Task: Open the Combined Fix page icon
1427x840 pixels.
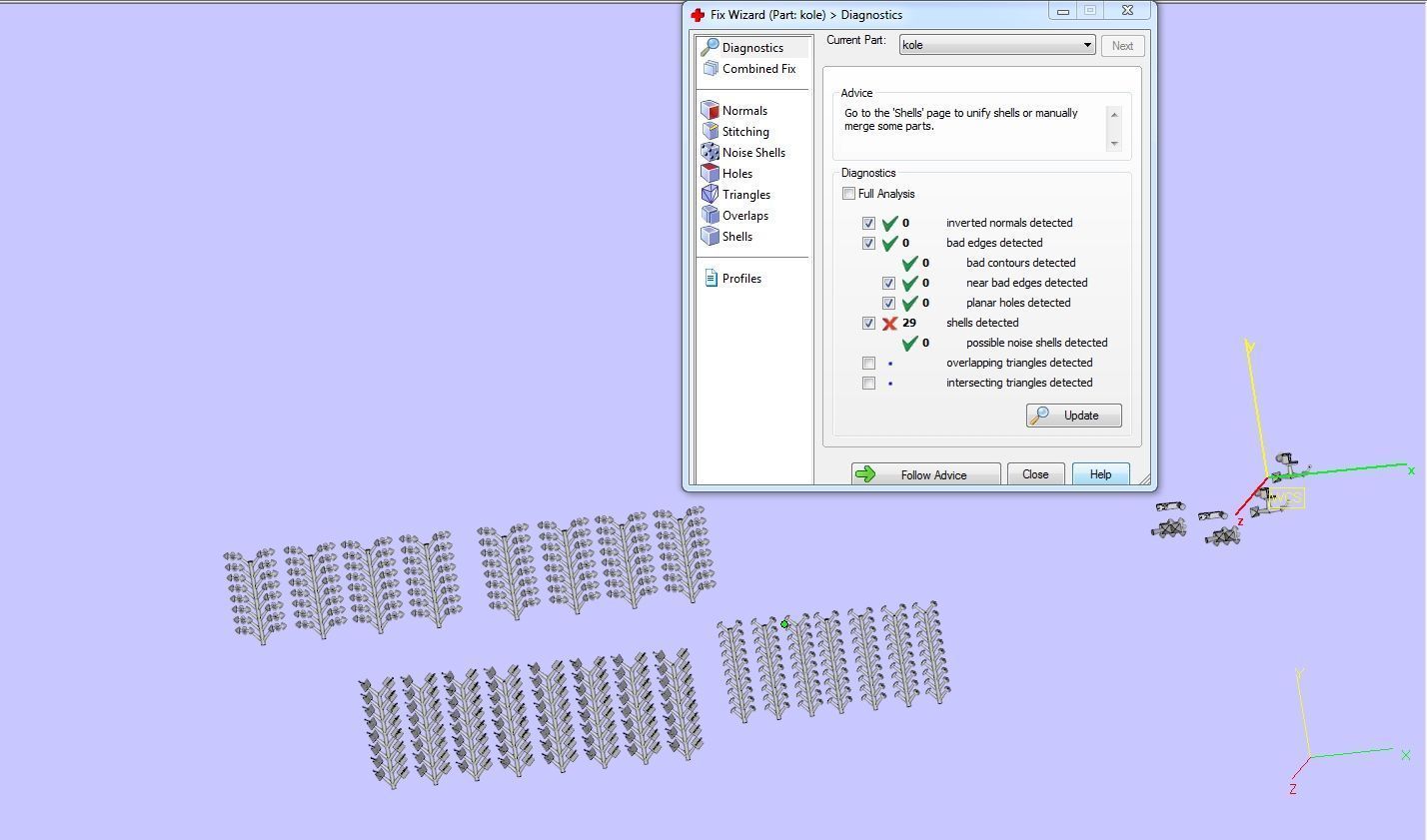Action: coord(710,68)
